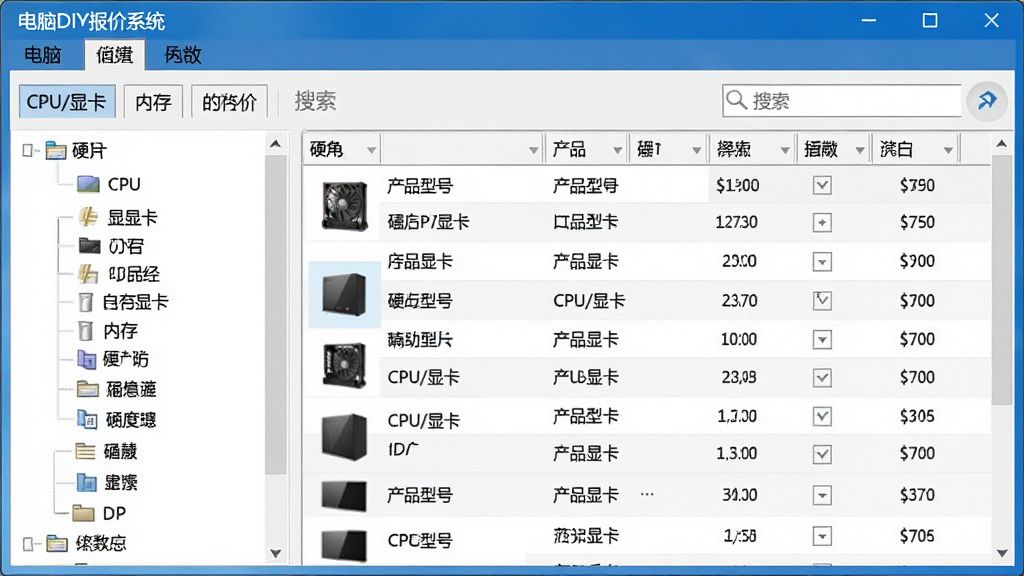Open the 硬角 column header dropdown arrow
The image size is (1024, 576).
(371, 151)
